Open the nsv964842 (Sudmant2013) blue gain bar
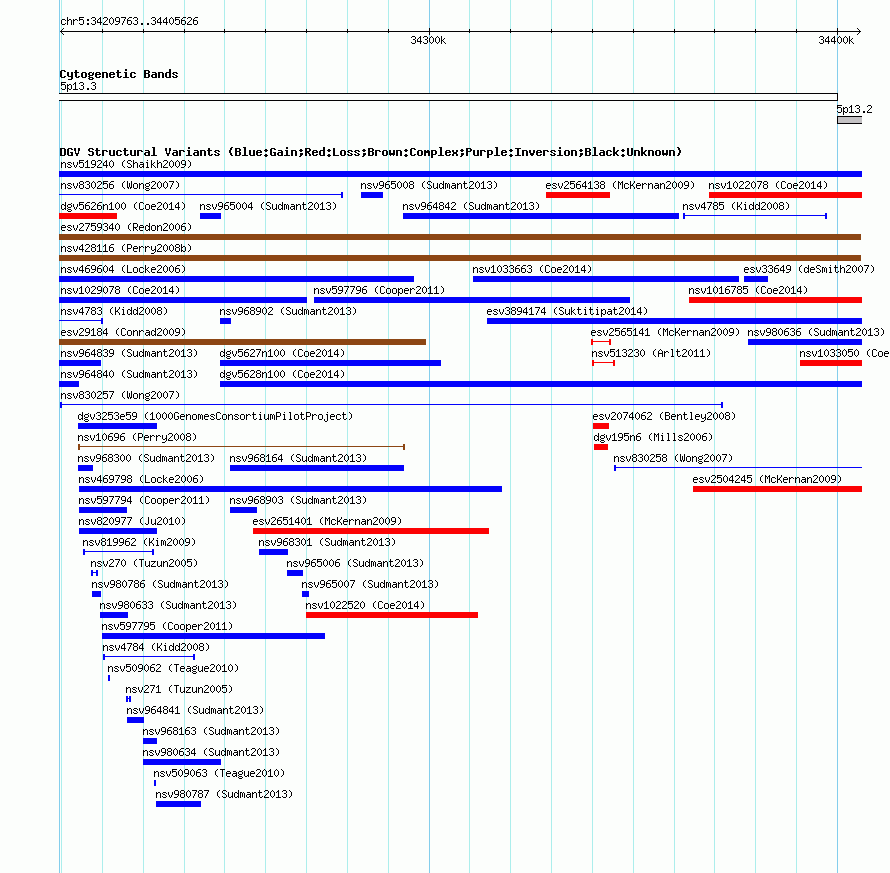 (541, 216)
